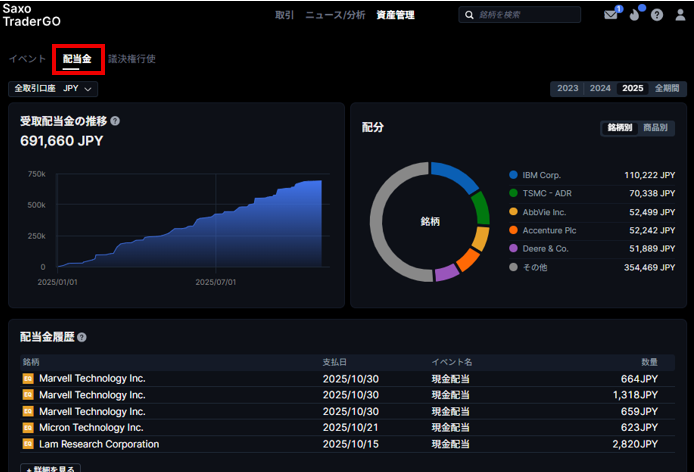
Task: Open the 議決権行使 tab
Action: click(132, 59)
